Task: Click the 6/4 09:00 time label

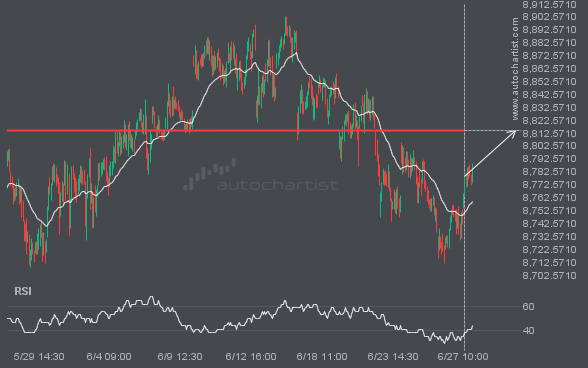Action: point(109,356)
